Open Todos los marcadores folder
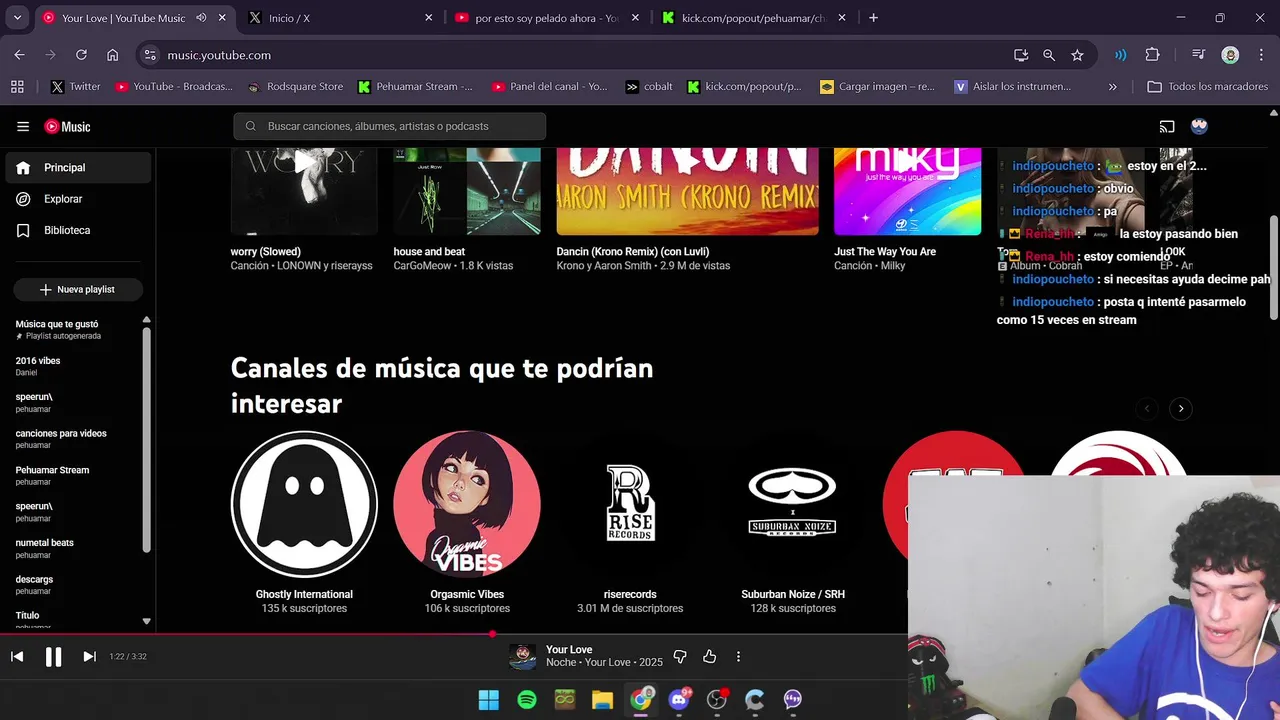Image resolution: width=1280 pixels, height=720 pixels. [x=1207, y=87]
